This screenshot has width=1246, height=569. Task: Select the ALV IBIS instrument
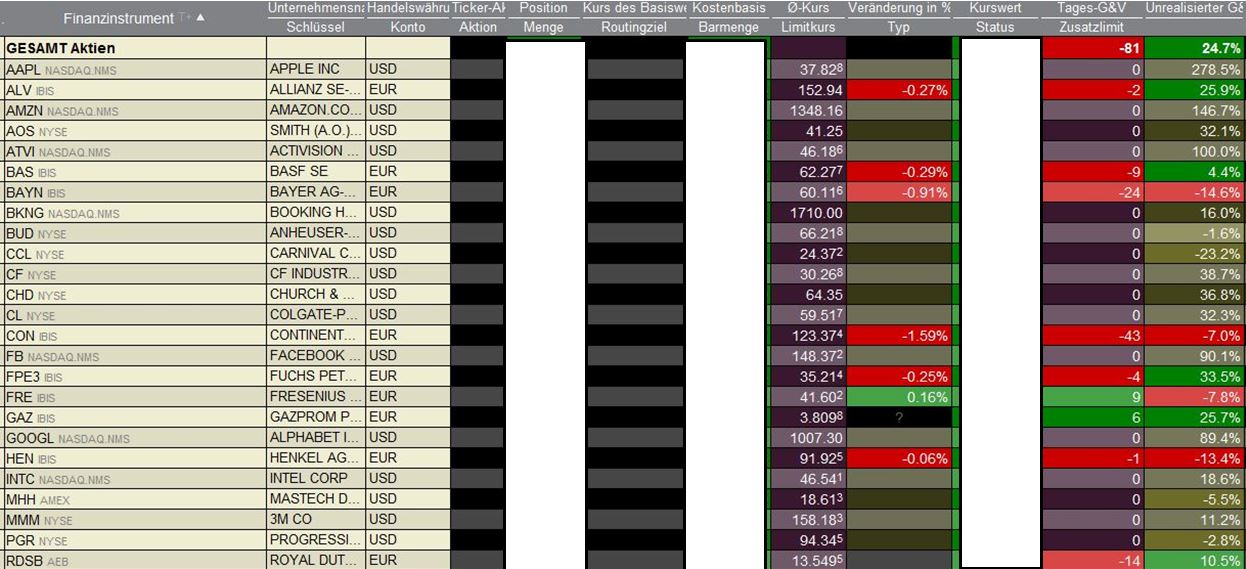coord(134,90)
